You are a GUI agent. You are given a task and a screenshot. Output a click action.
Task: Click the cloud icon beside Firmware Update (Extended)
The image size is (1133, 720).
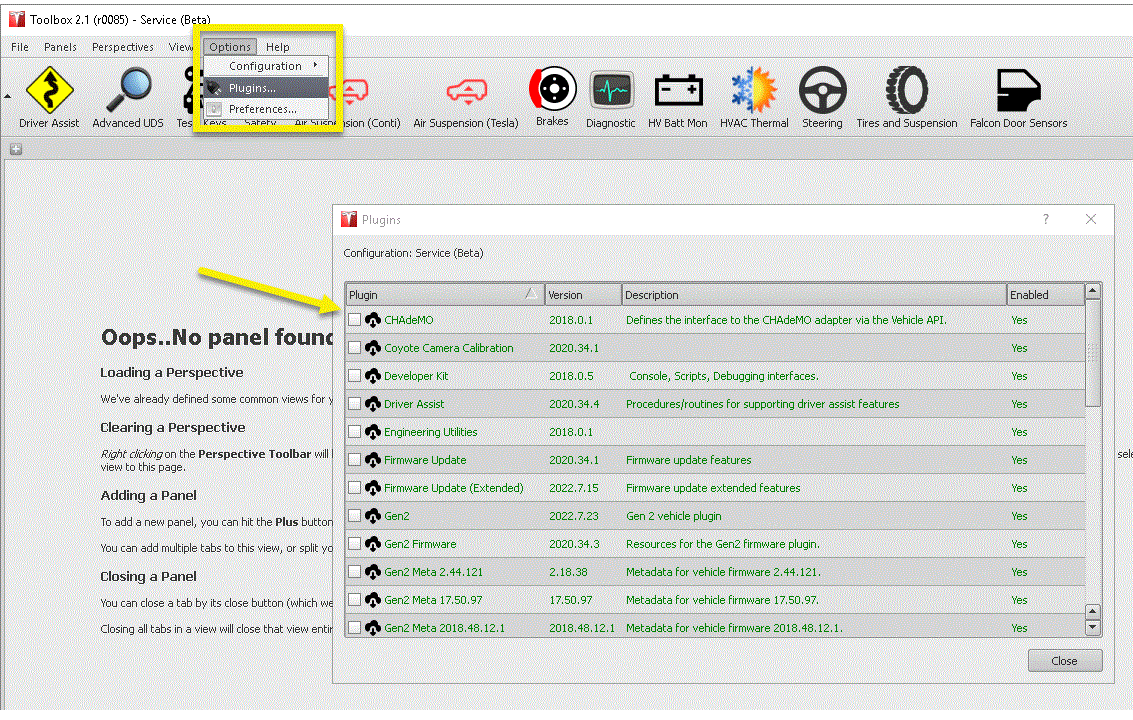[373, 488]
